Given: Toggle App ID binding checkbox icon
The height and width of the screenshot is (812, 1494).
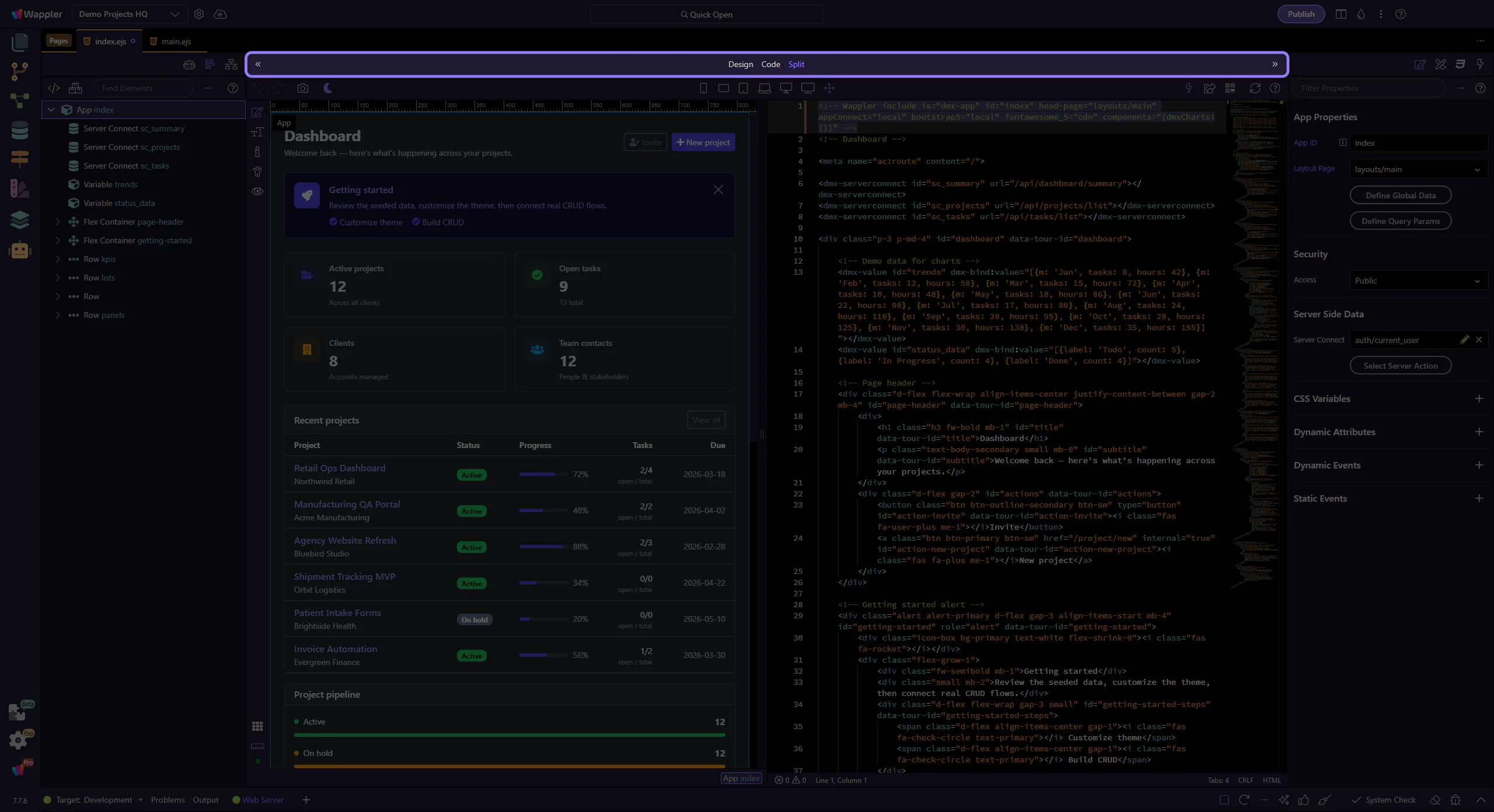Looking at the screenshot, I should (x=1342, y=142).
